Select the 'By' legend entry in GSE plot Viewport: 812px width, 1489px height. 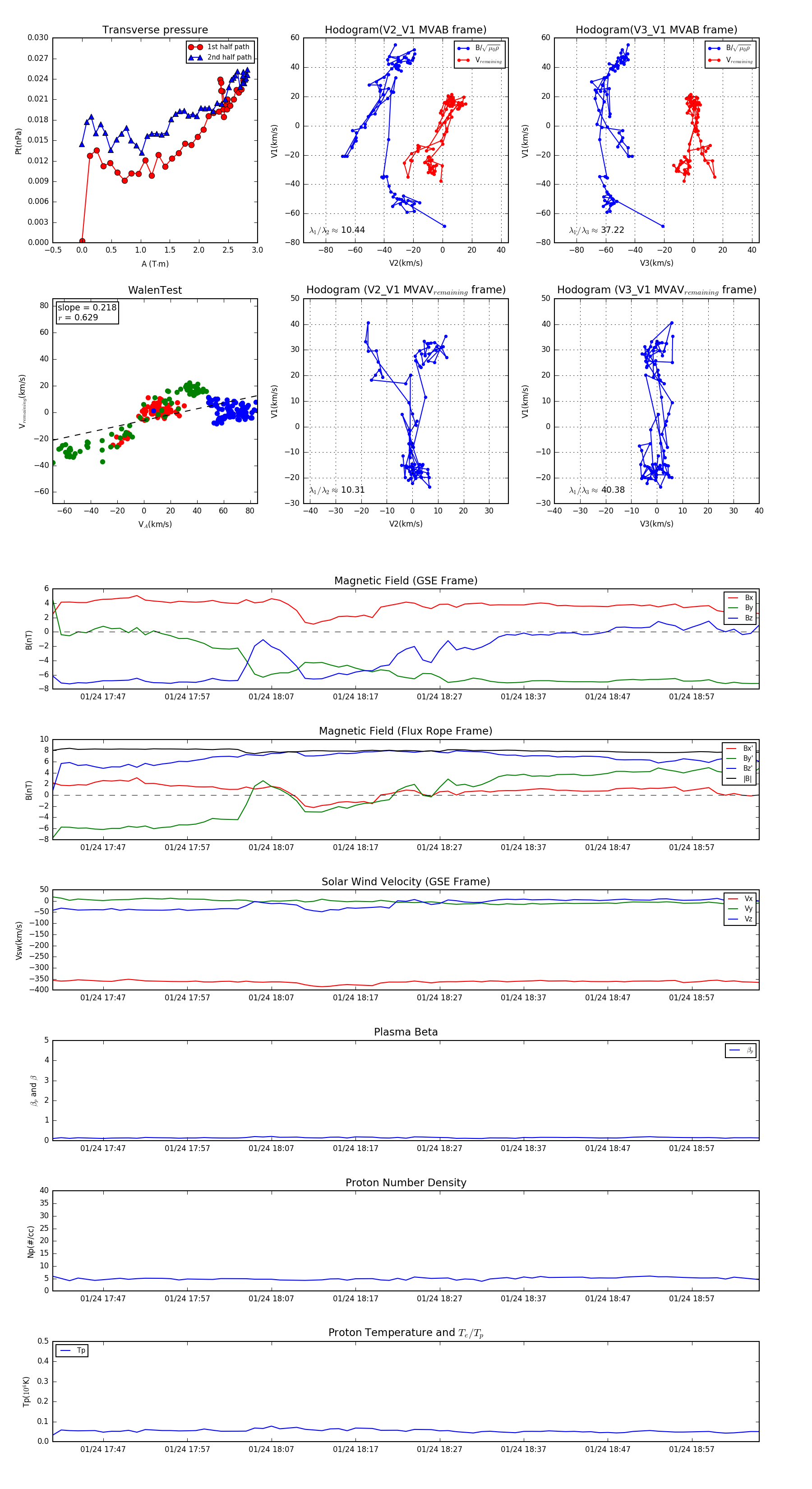[x=740, y=607]
